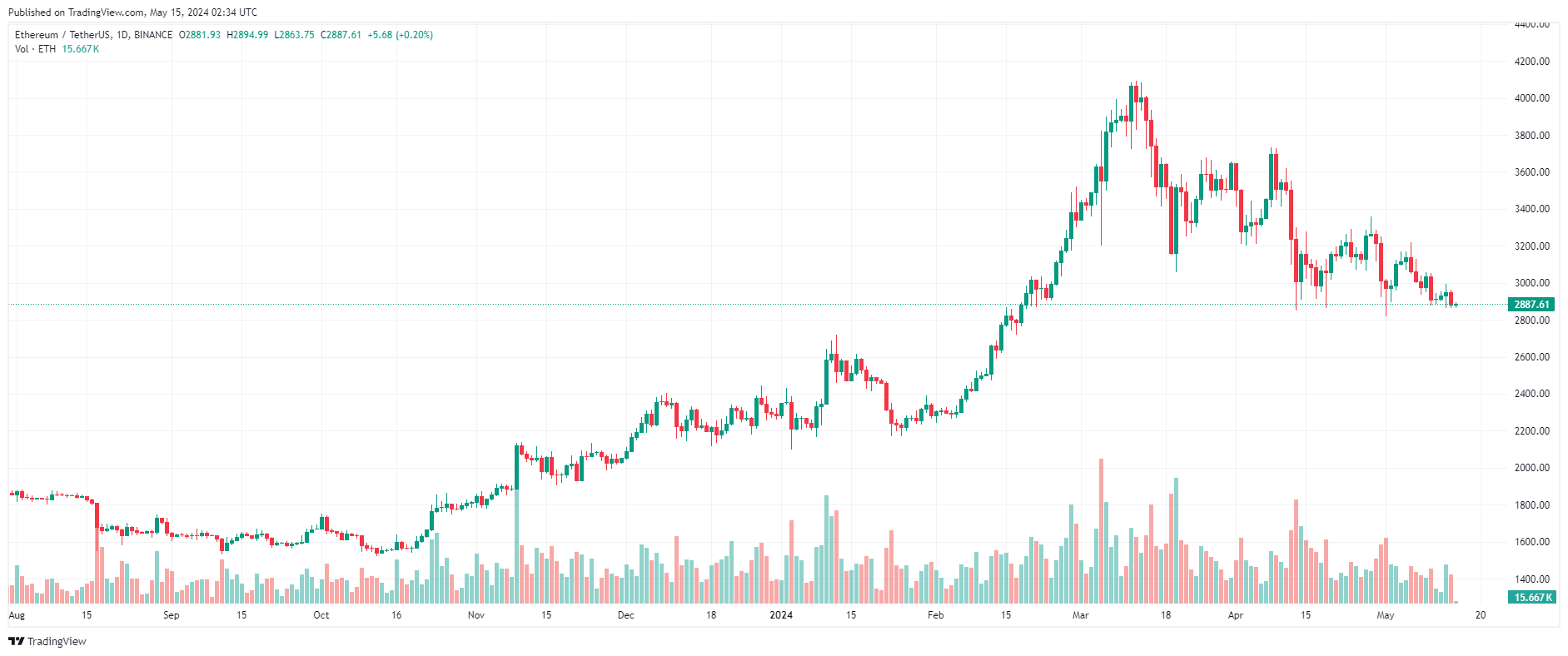This screenshot has width=1568, height=656.
Task: Select the 2000.00 price axis label
Action: [1531, 468]
